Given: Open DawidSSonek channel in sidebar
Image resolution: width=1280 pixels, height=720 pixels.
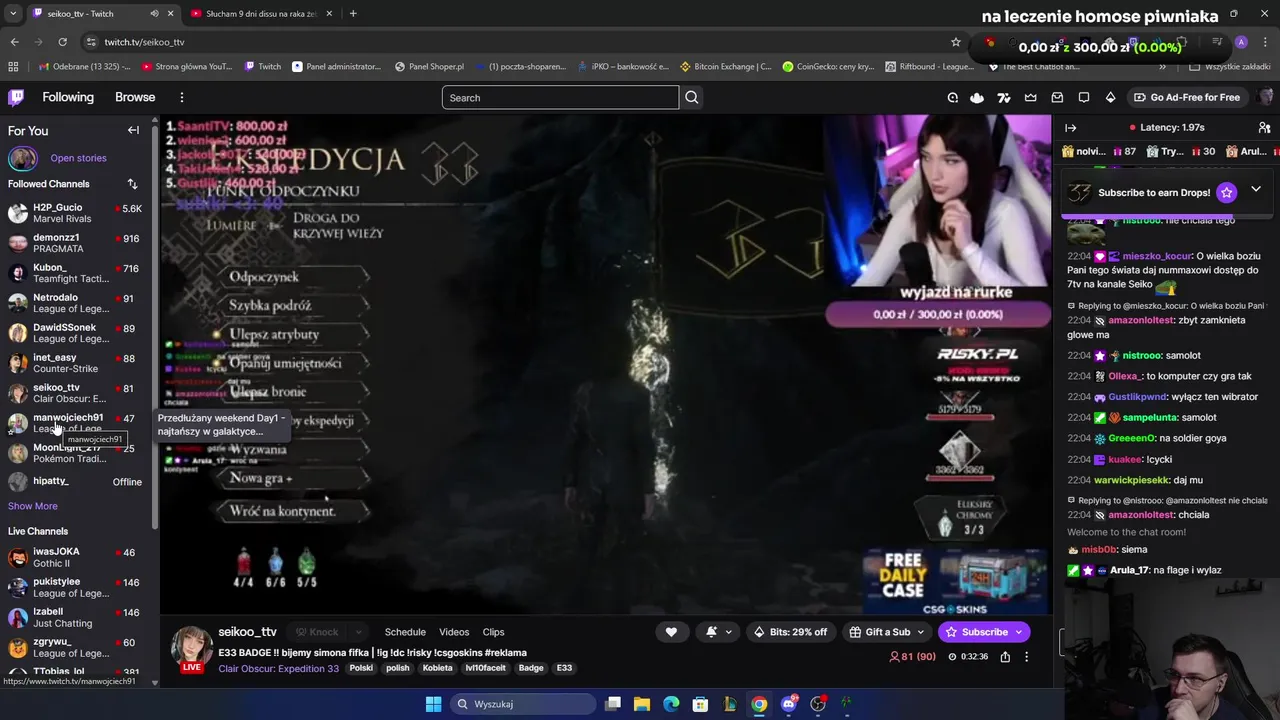Looking at the screenshot, I should pyautogui.click(x=78, y=333).
